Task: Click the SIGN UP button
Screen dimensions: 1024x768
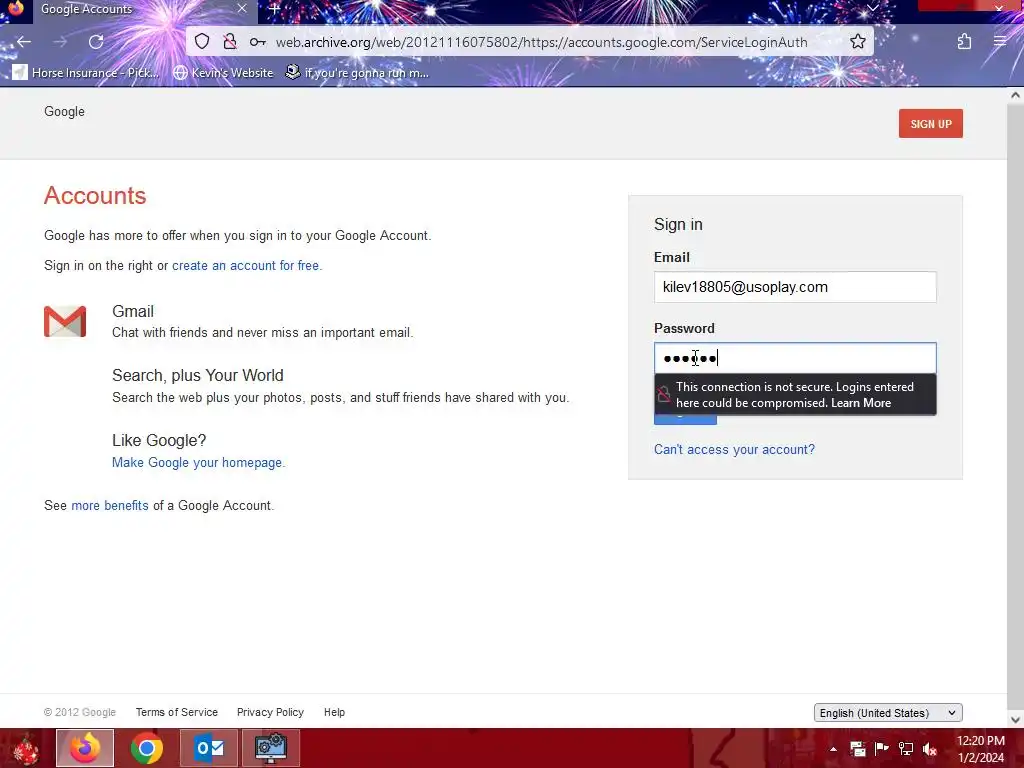Action: coord(931,123)
